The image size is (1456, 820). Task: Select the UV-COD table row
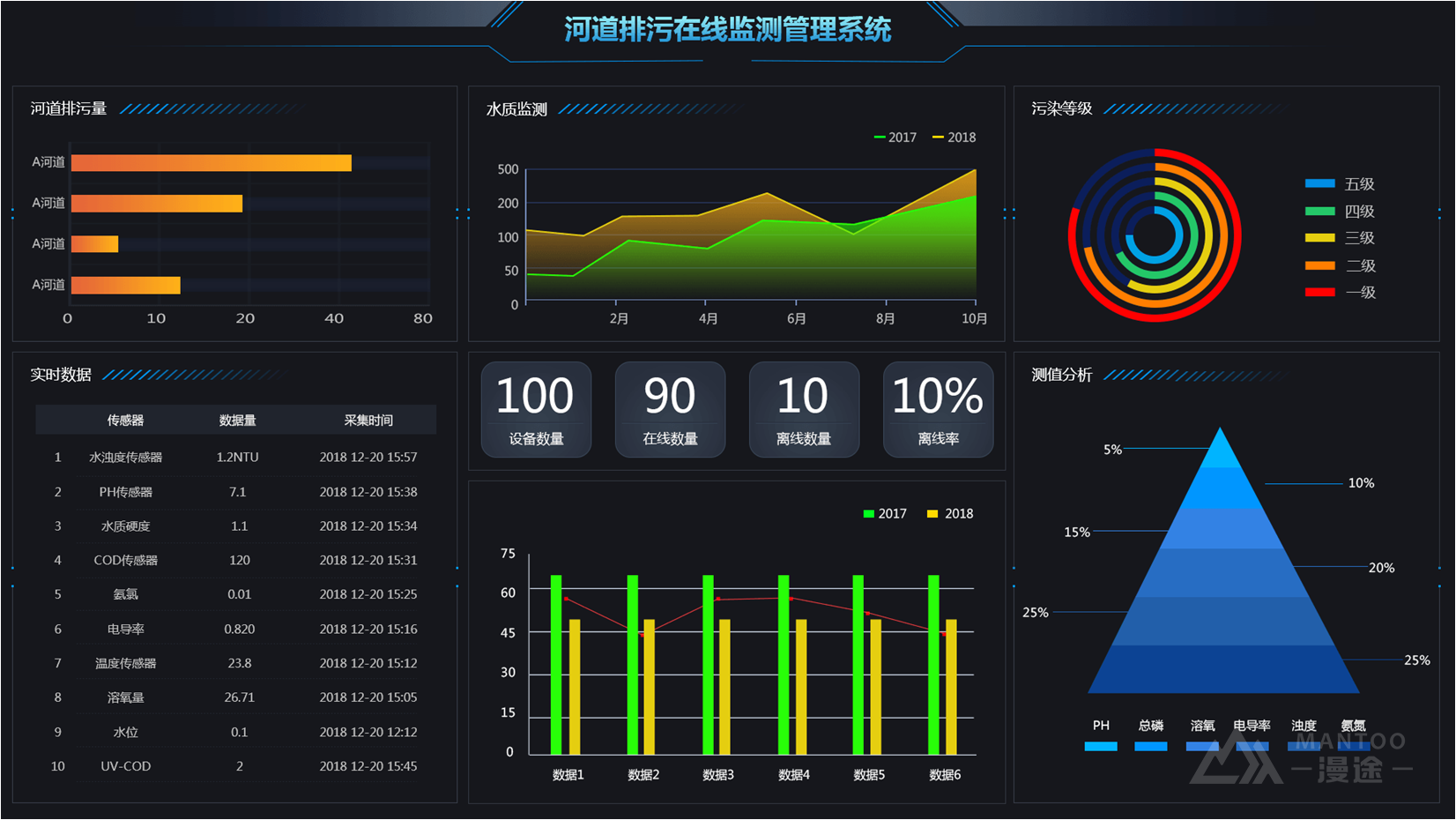[x=235, y=766]
